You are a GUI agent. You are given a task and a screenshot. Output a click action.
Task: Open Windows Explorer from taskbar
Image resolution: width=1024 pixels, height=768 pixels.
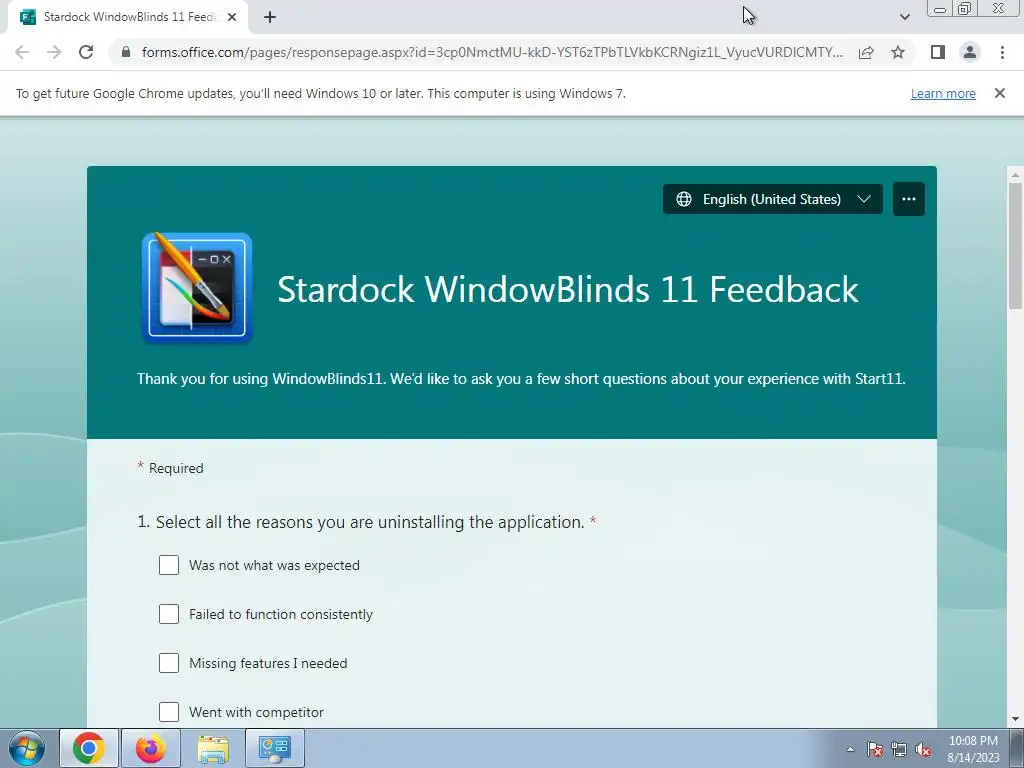pyautogui.click(x=213, y=748)
